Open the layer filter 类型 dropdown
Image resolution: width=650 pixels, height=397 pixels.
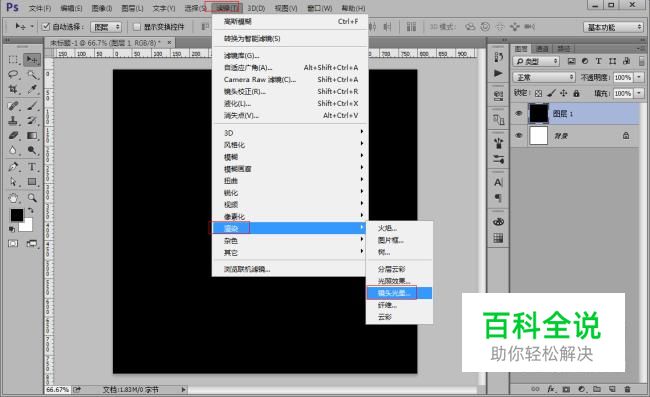coord(536,61)
